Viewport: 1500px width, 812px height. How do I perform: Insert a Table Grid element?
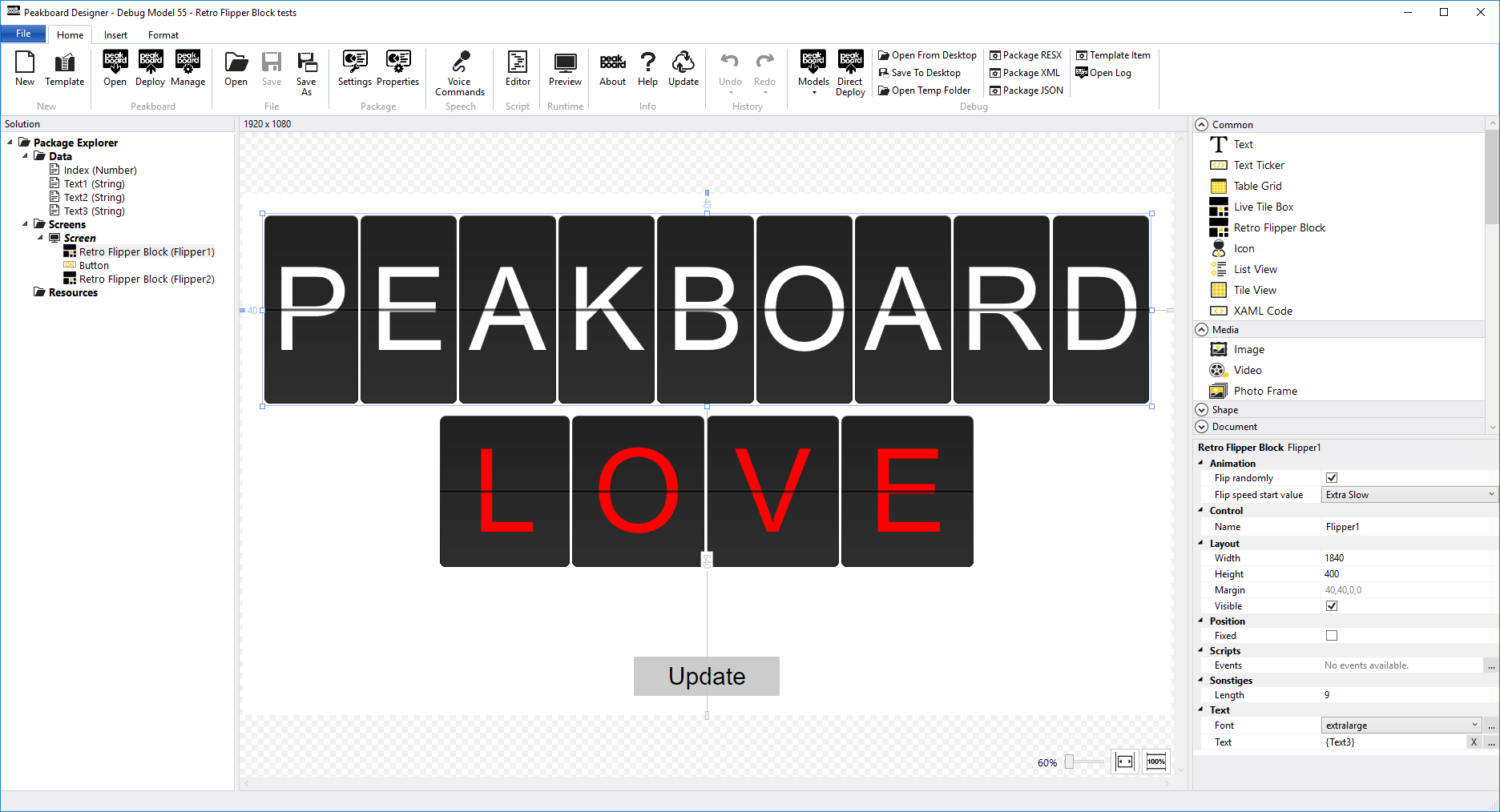pyautogui.click(x=1257, y=186)
